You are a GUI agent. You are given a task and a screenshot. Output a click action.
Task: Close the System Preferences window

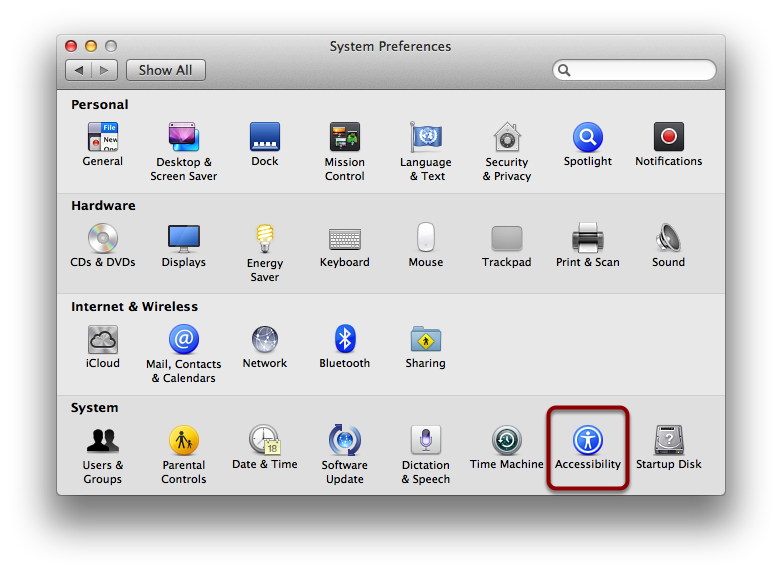tap(71, 46)
